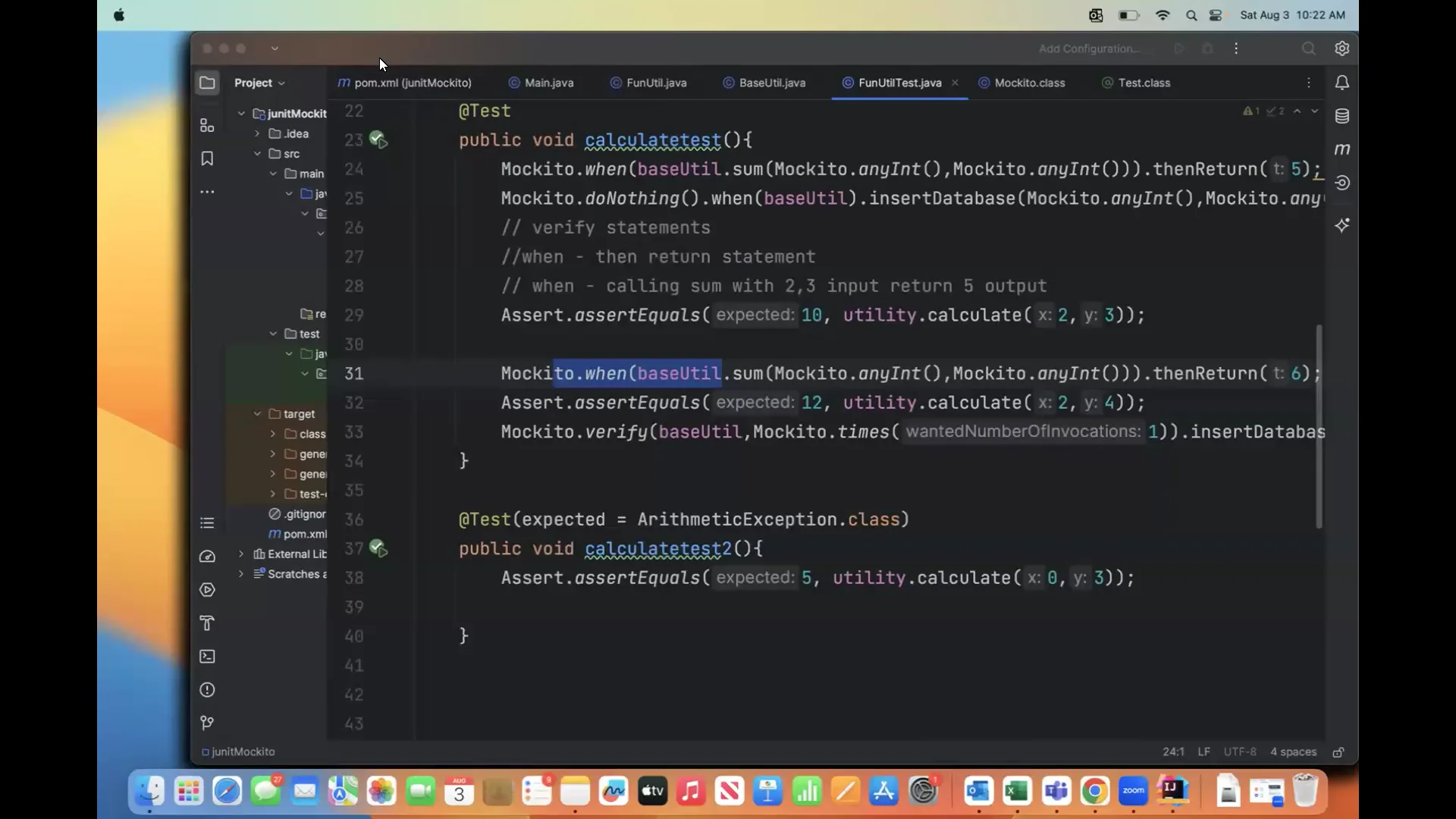Expand the External Libraries node

pos(241,554)
